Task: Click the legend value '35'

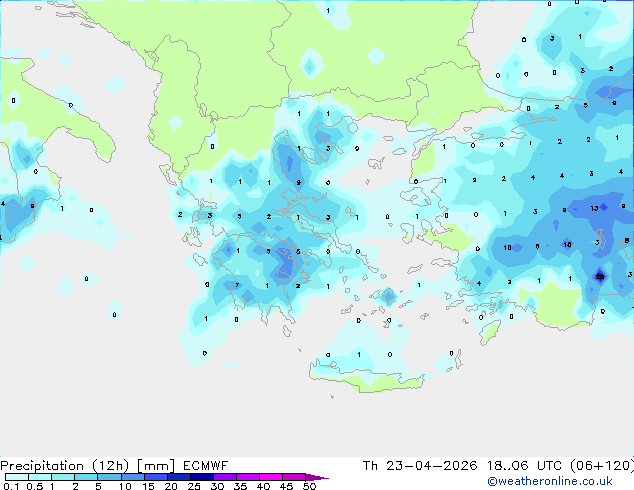Action: 240,486
